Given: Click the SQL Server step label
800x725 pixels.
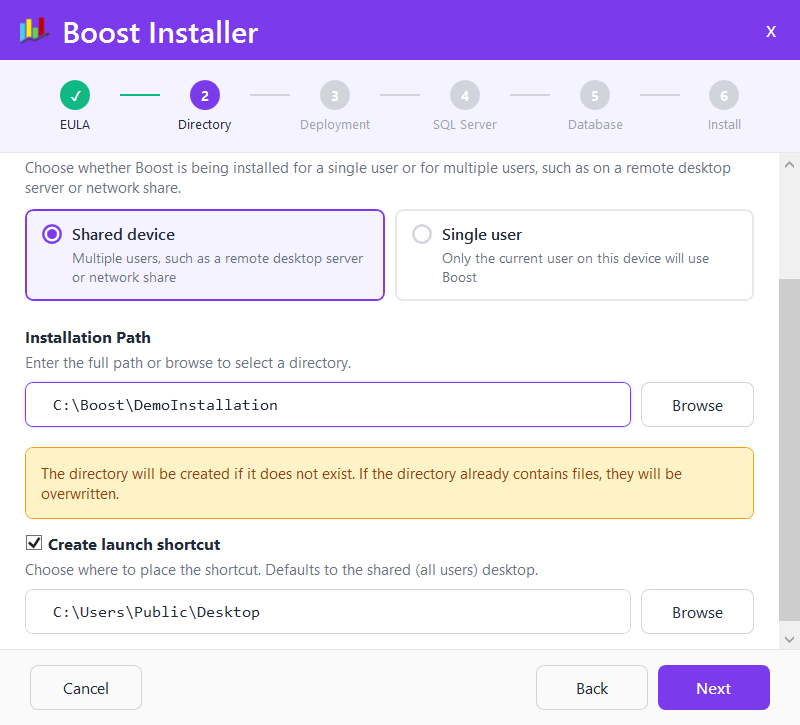Looking at the screenshot, I should click(465, 124).
